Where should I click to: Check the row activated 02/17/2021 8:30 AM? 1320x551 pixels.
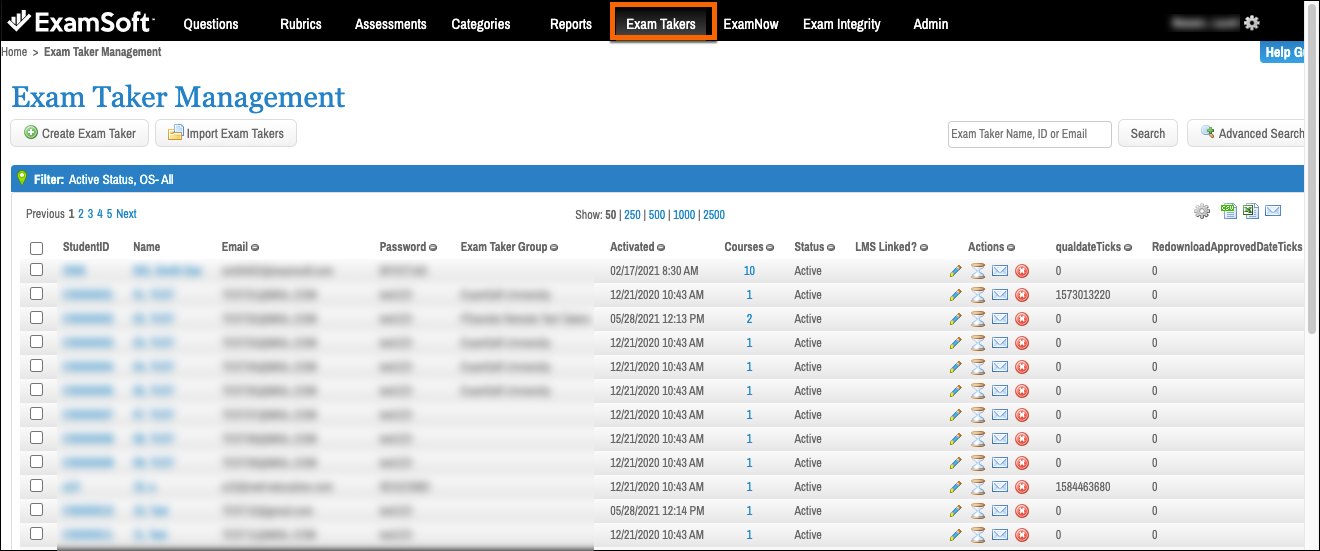pyautogui.click(x=37, y=270)
